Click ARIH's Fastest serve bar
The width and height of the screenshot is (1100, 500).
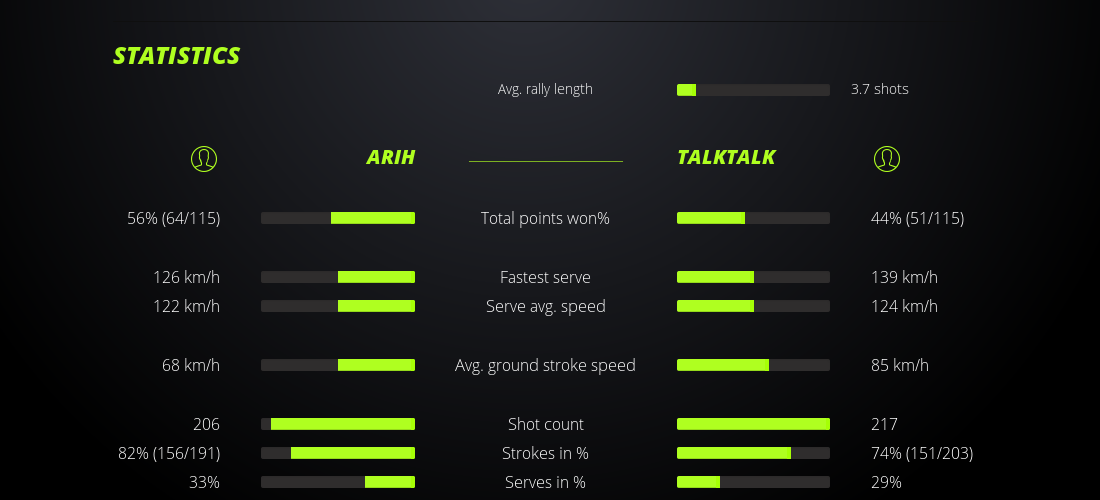(338, 277)
